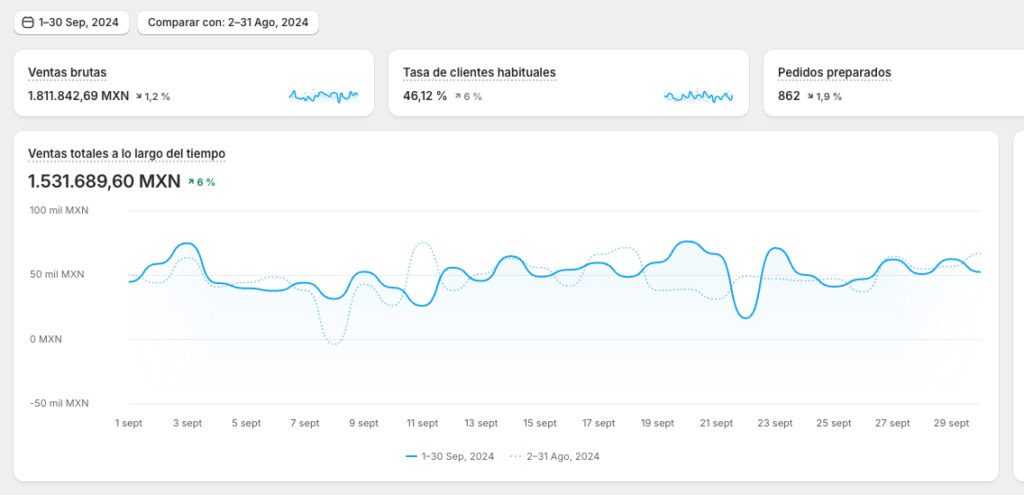
Task: Click the down-trend arrow beside 1,2 %
Action: [x=139, y=97]
